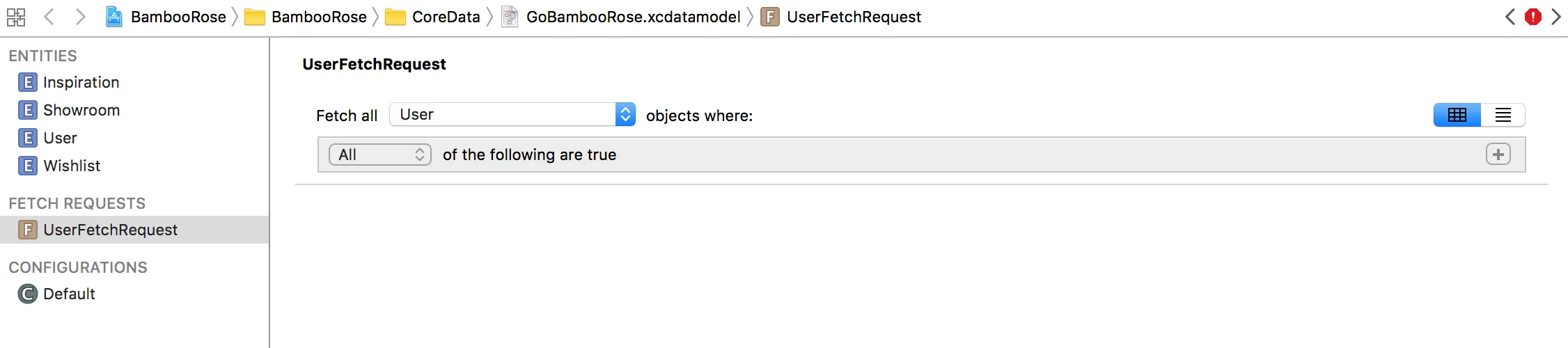1568x348 pixels.
Task: Go back with the left chevron arrow
Action: [49, 17]
